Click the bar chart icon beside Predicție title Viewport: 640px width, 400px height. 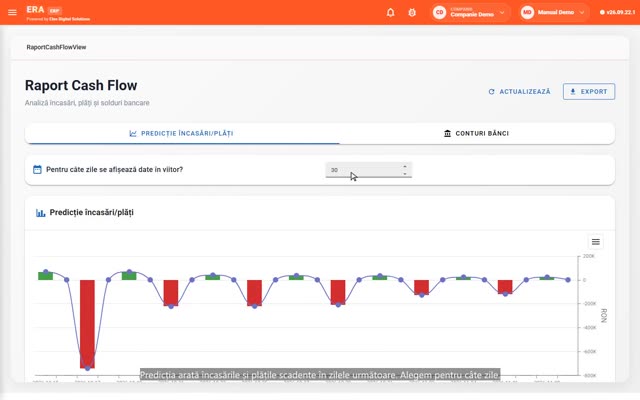coord(40,213)
